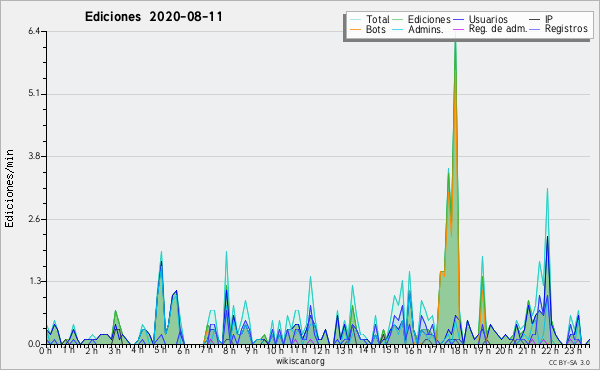The width and height of the screenshot is (600, 370).
Task: Click the y-axis value 6.4
Action: (34, 31)
